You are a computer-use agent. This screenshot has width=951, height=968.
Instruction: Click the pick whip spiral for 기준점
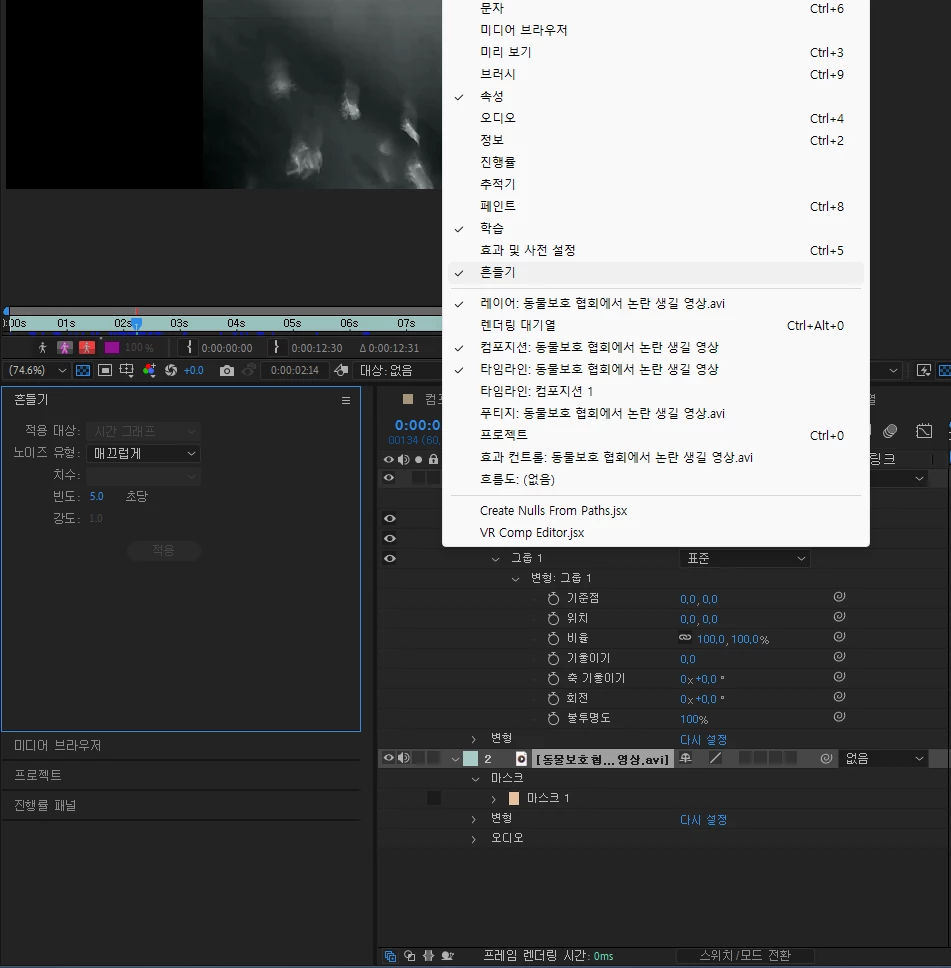[x=839, y=597]
